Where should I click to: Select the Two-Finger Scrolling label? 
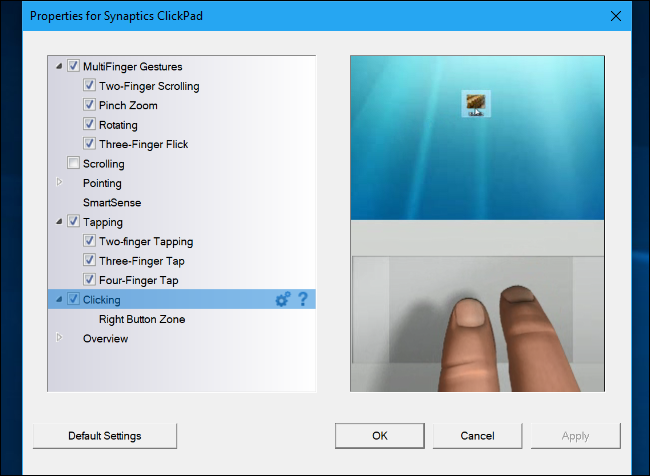click(149, 86)
